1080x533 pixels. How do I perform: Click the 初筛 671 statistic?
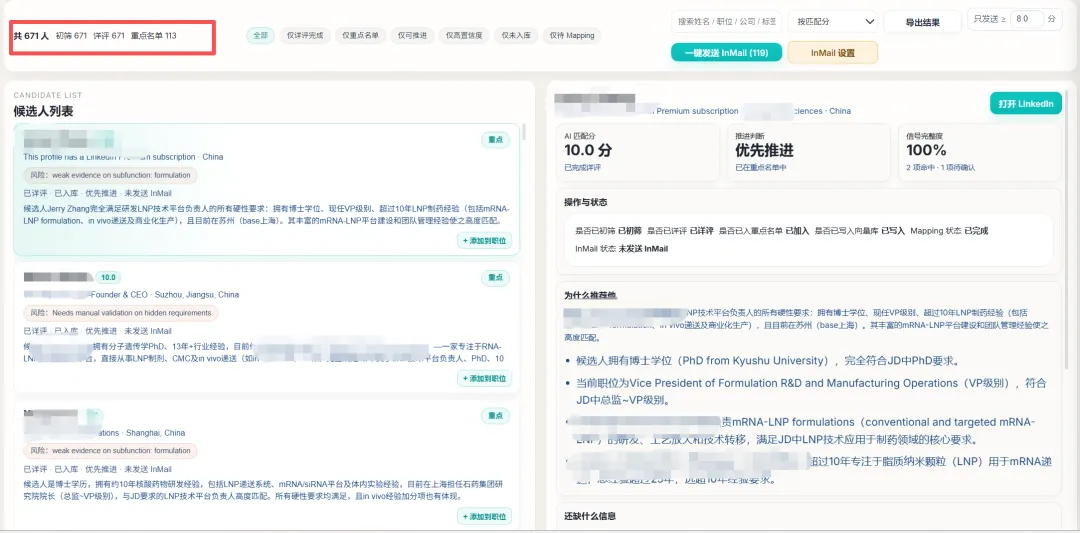[x=72, y=36]
